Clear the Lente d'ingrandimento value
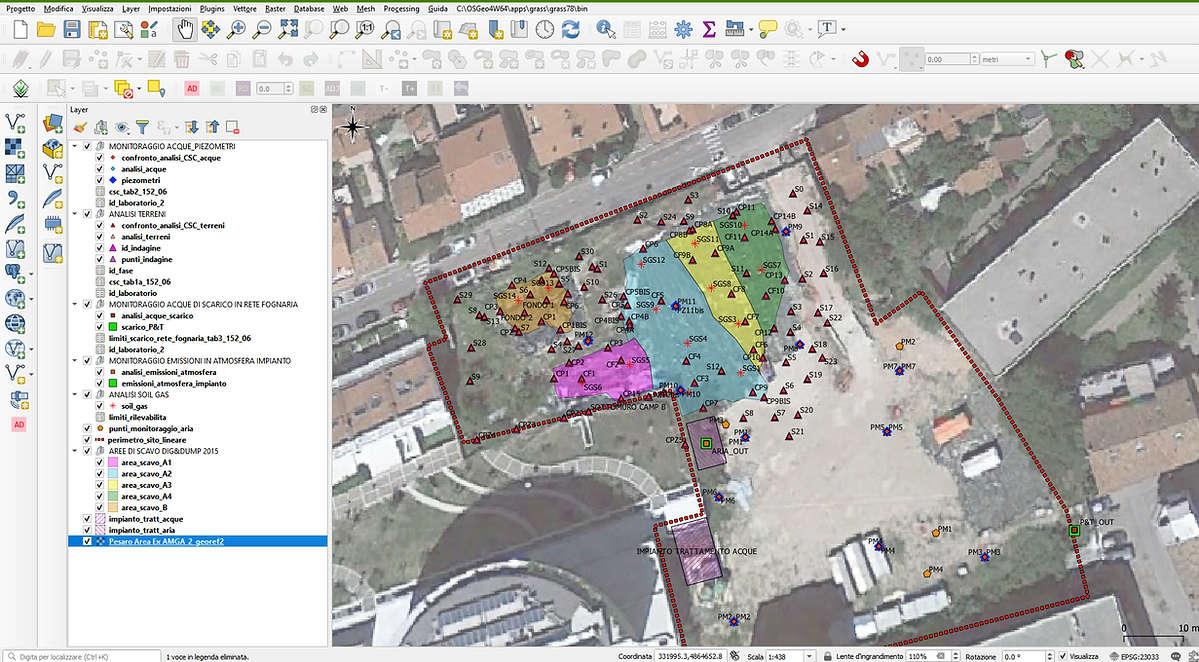 940,656
